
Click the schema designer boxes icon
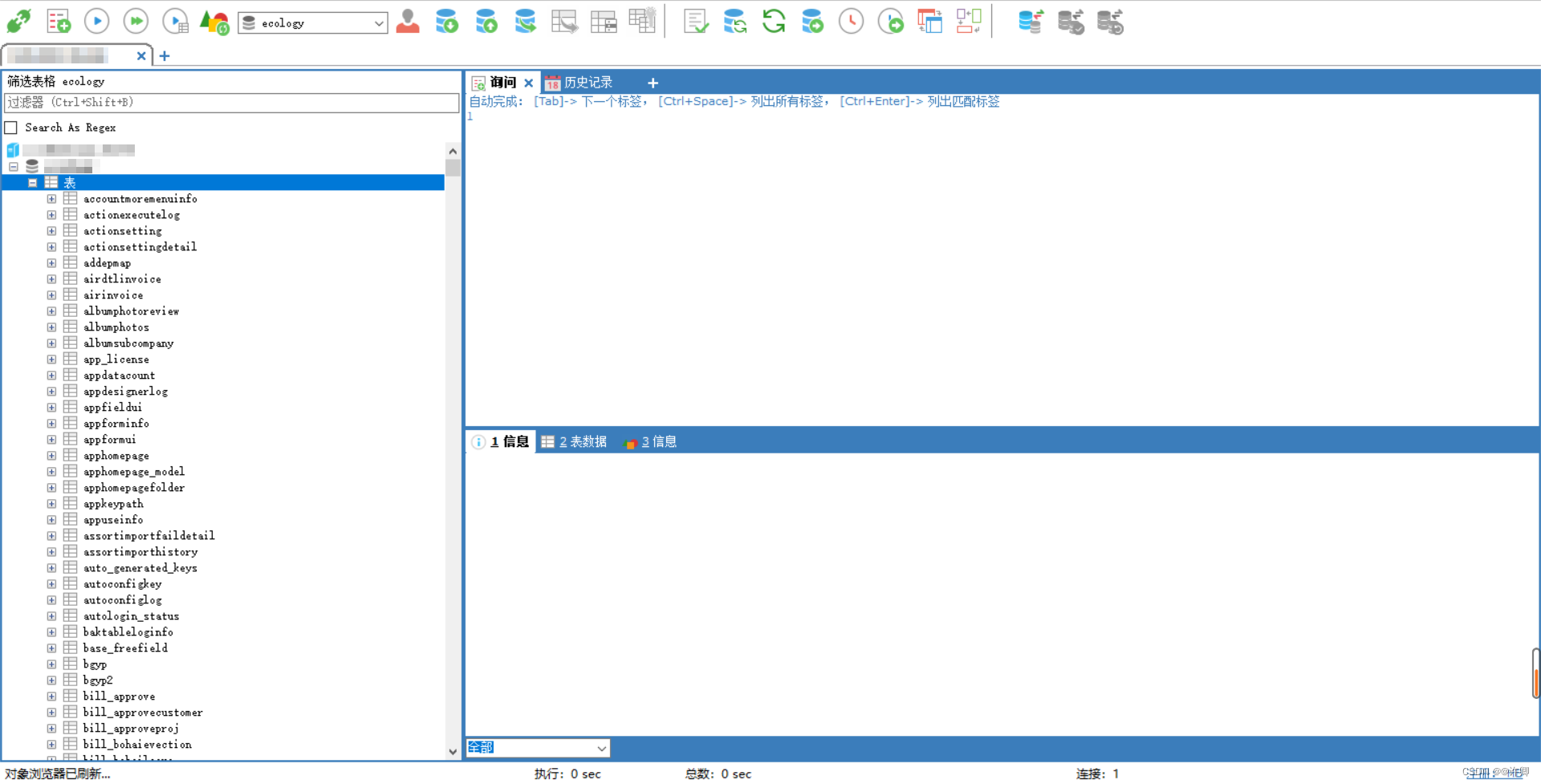(969, 22)
